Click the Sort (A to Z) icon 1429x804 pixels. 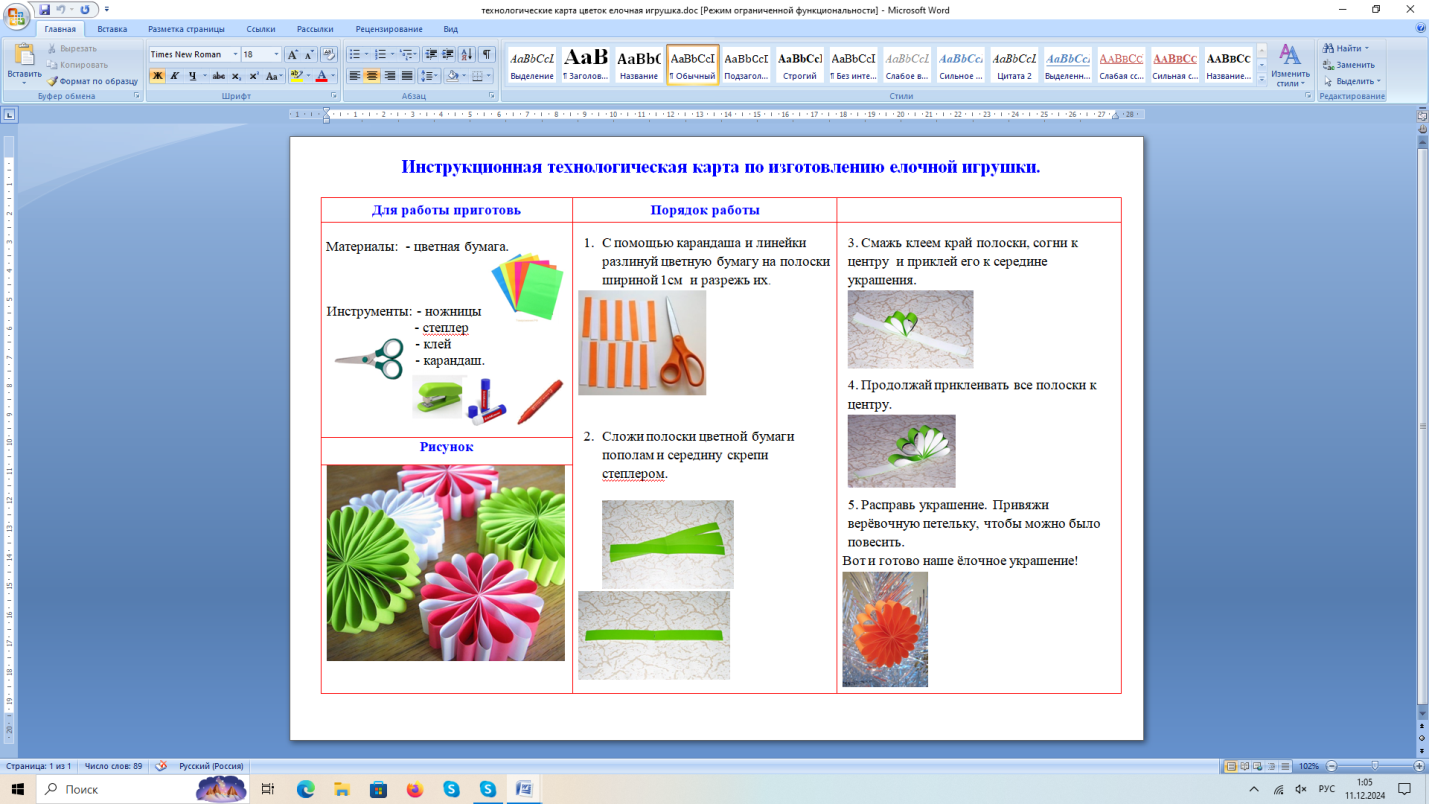pyautogui.click(x=467, y=54)
